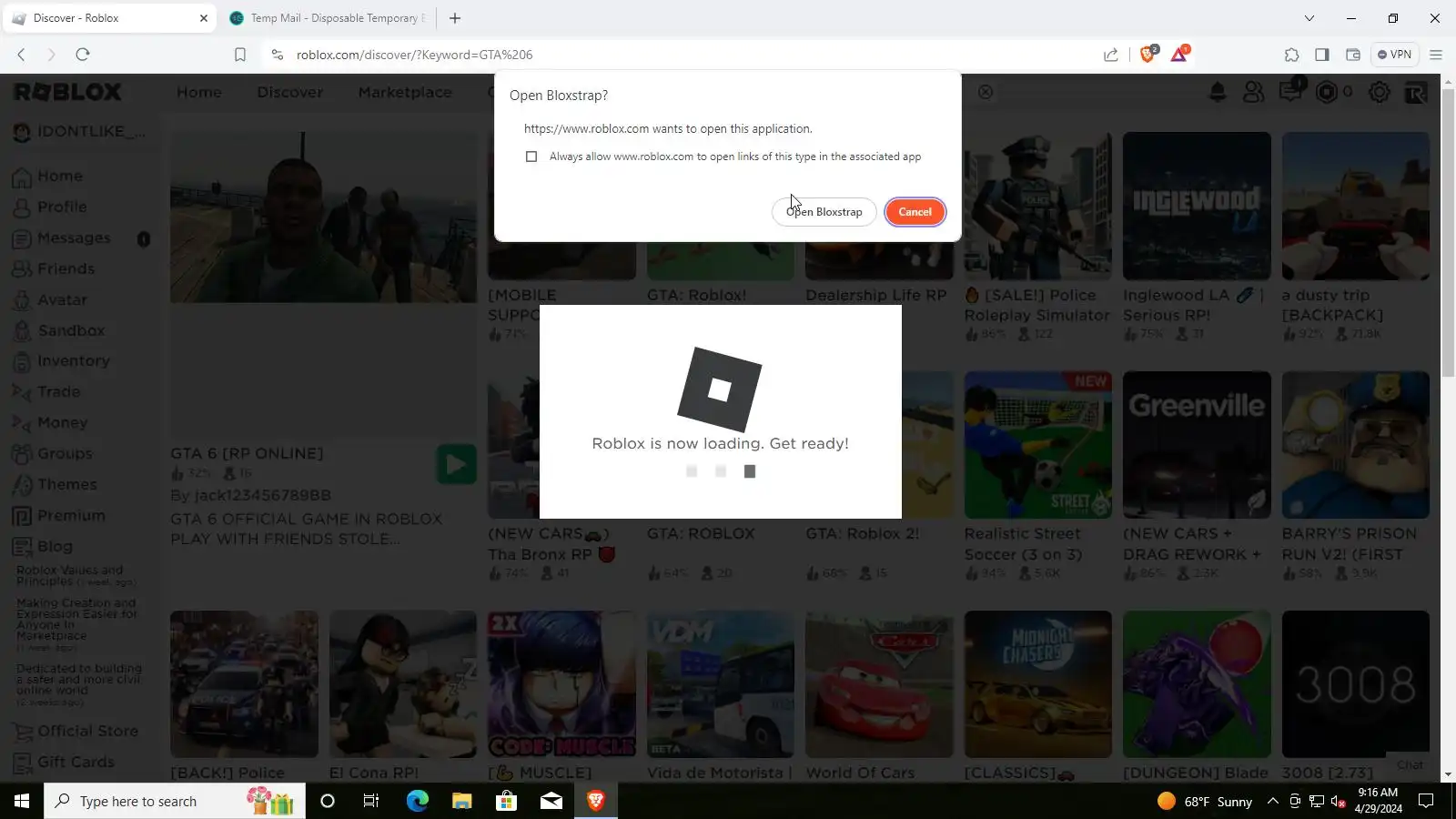Open Roblox notifications bell
The image size is (1456, 819).
click(x=1218, y=92)
